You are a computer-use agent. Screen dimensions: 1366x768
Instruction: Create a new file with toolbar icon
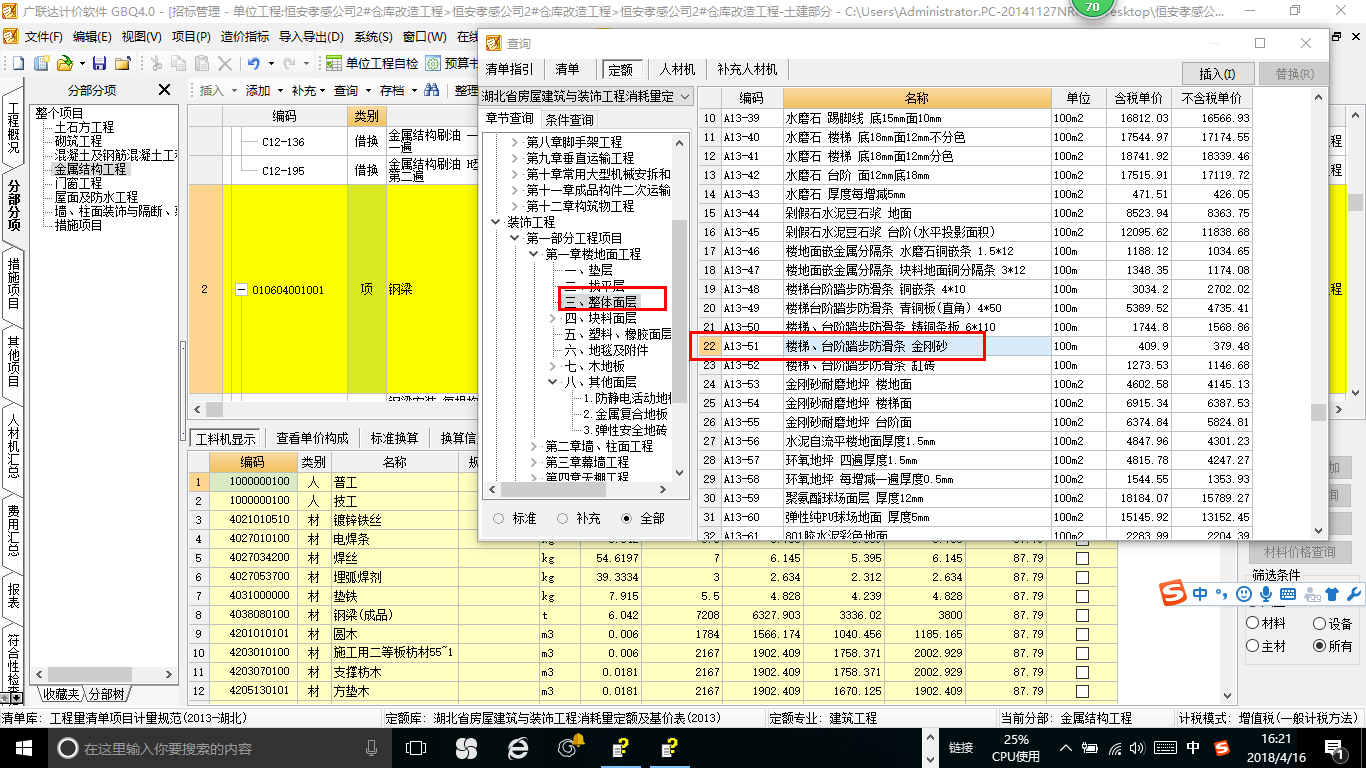[x=17, y=63]
